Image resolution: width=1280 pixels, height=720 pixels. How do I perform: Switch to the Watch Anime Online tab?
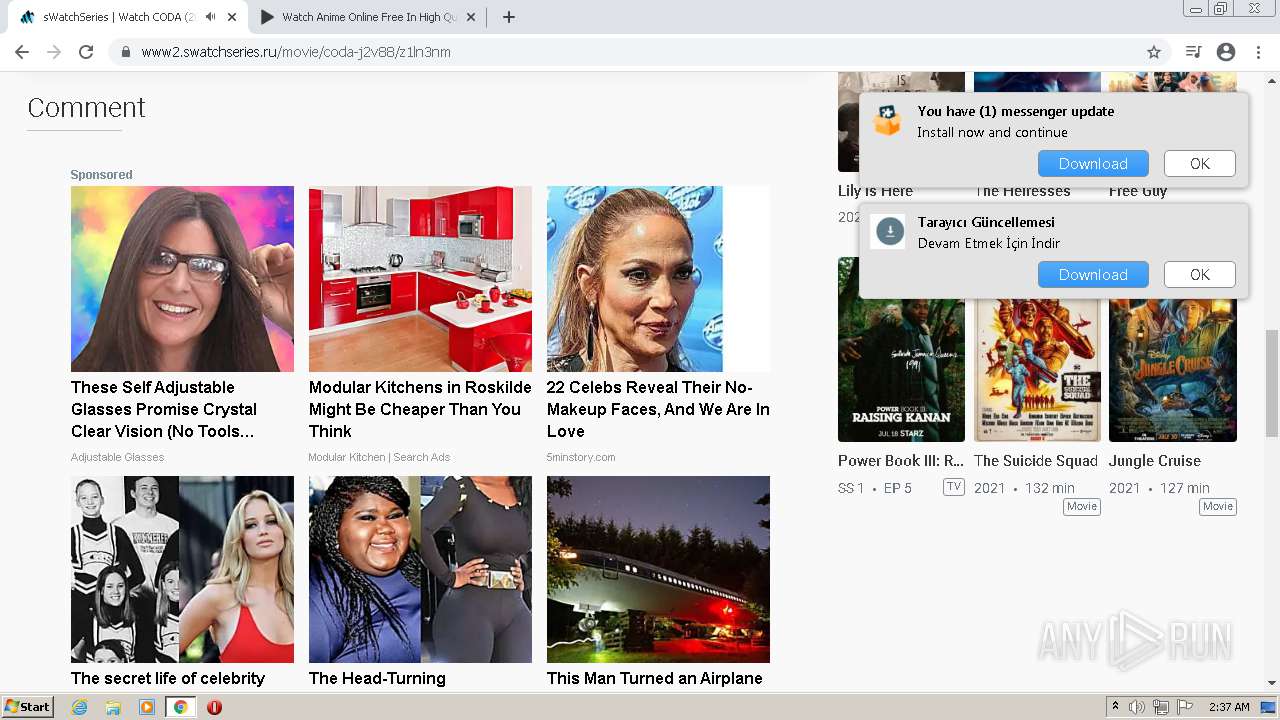point(368,17)
